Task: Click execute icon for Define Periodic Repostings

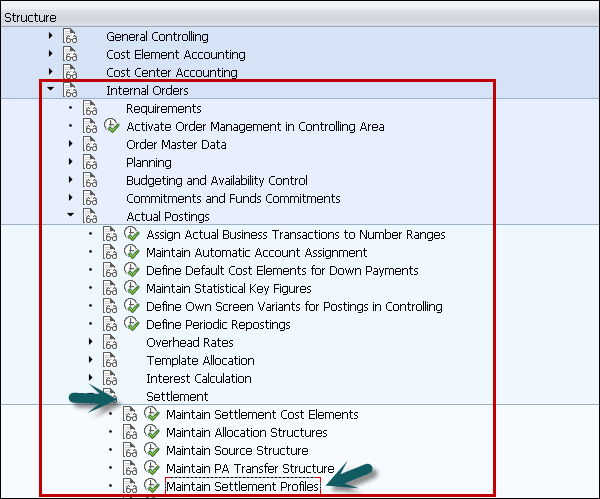Action: (132, 325)
